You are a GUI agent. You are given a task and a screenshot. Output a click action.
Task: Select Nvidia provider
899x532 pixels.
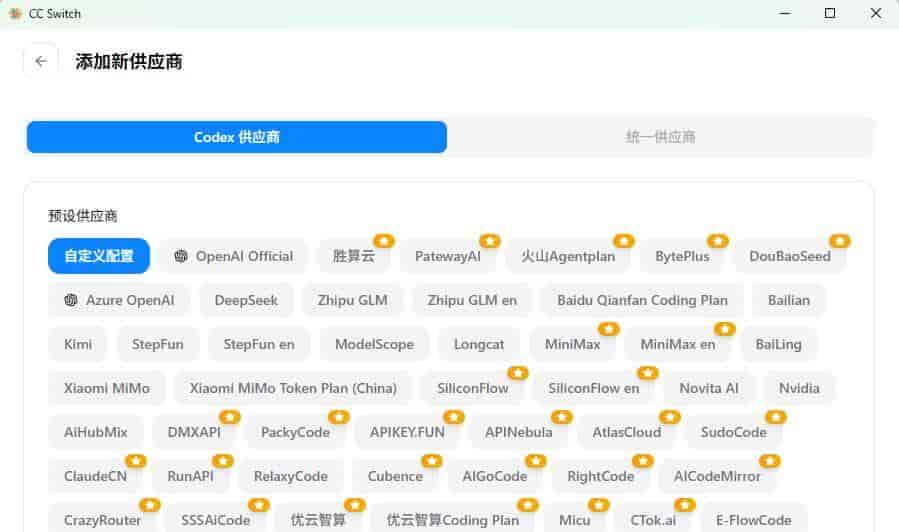(799, 388)
